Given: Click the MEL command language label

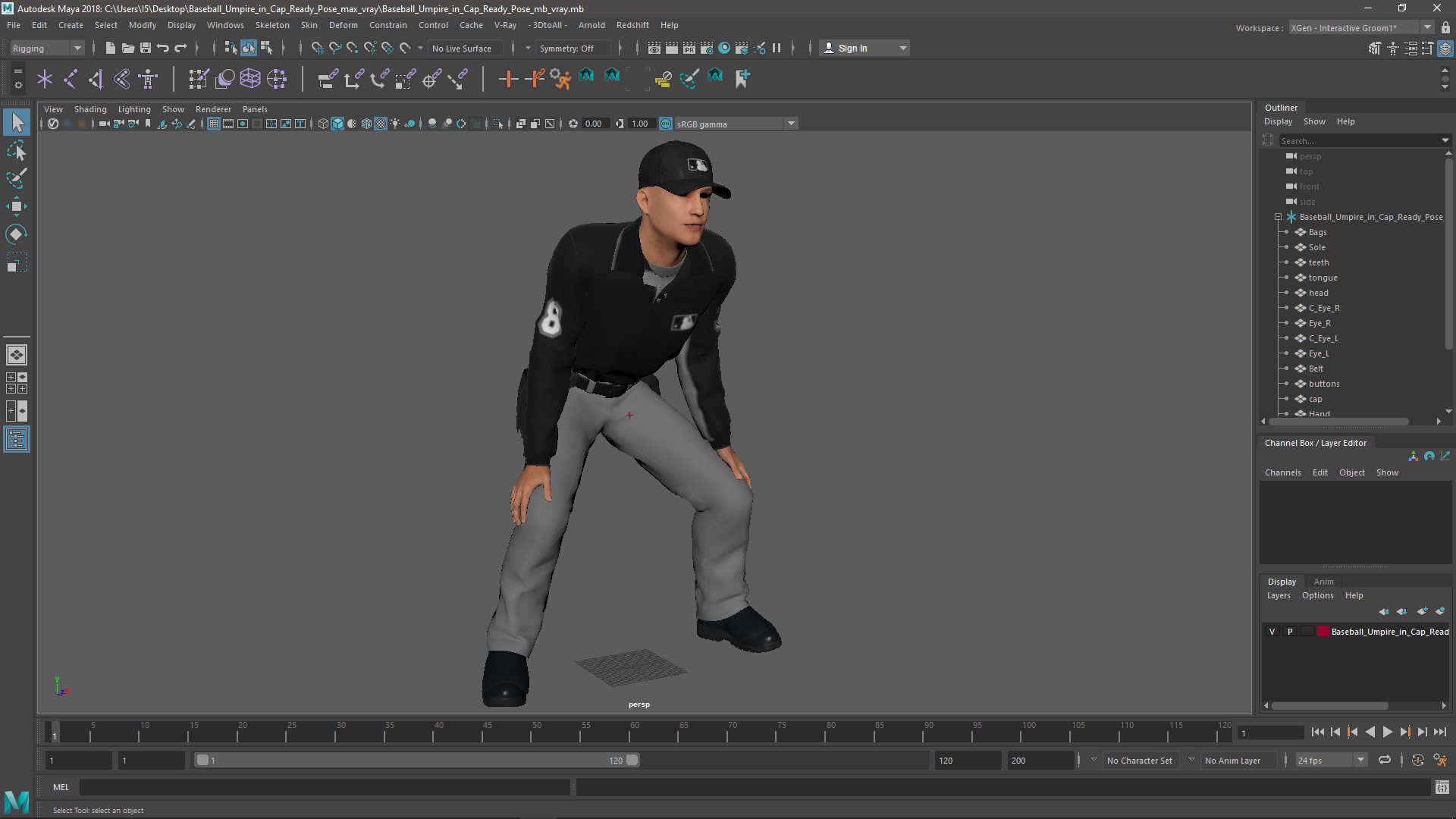Looking at the screenshot, I should click(61, 787).
